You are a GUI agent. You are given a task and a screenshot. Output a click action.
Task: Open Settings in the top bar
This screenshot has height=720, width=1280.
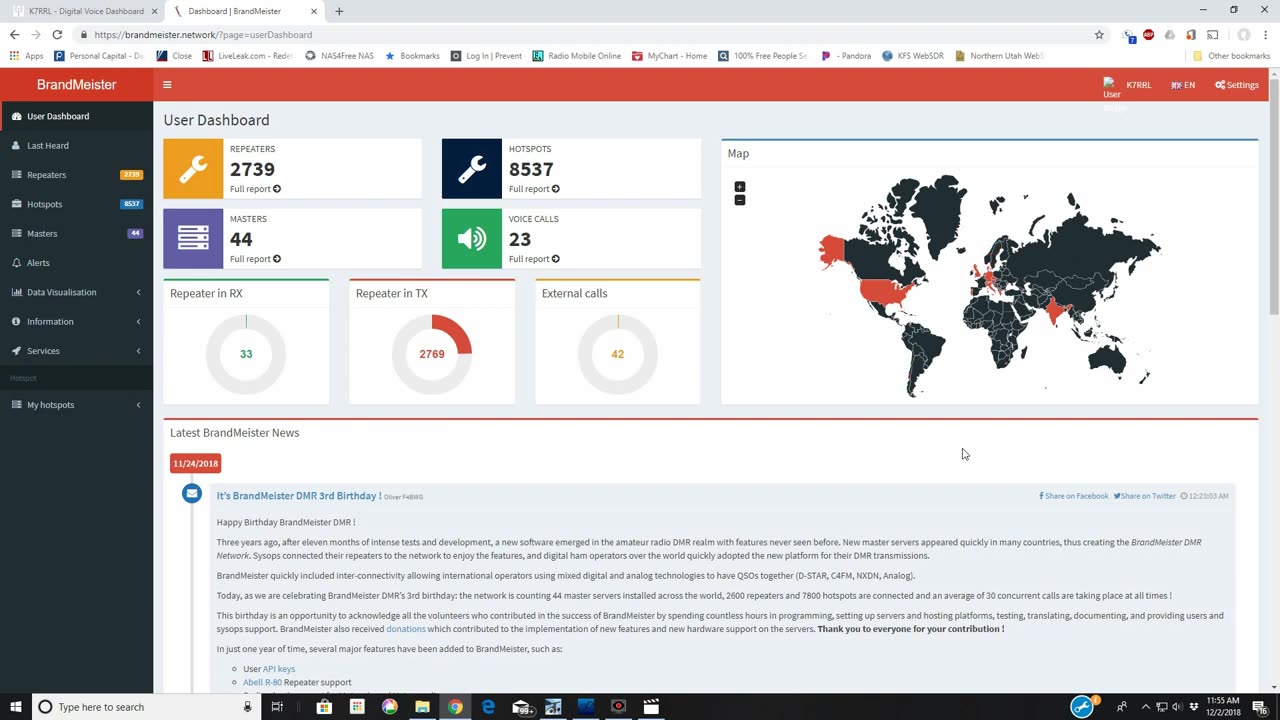(x=1237, y=85)
